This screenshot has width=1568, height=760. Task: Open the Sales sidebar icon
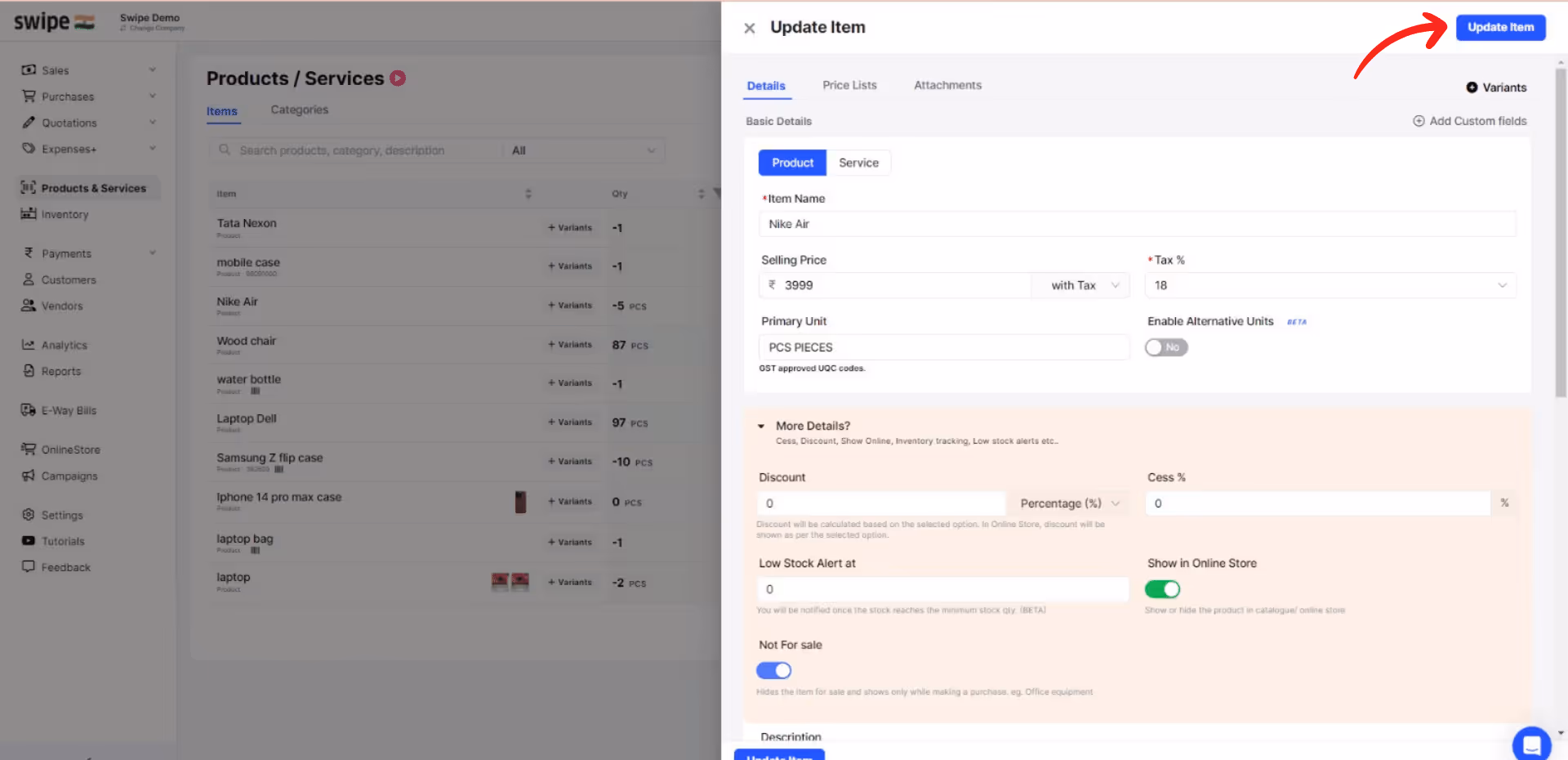pos(29,70)
